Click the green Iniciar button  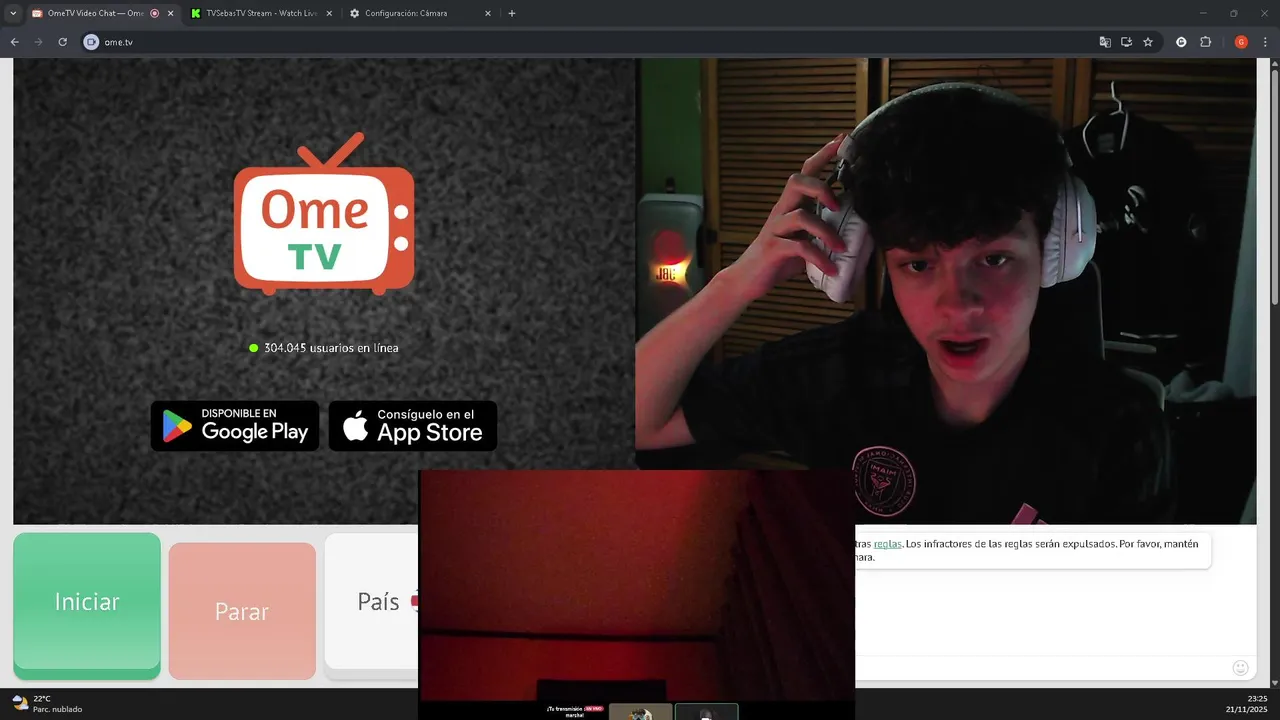[87, 605]
